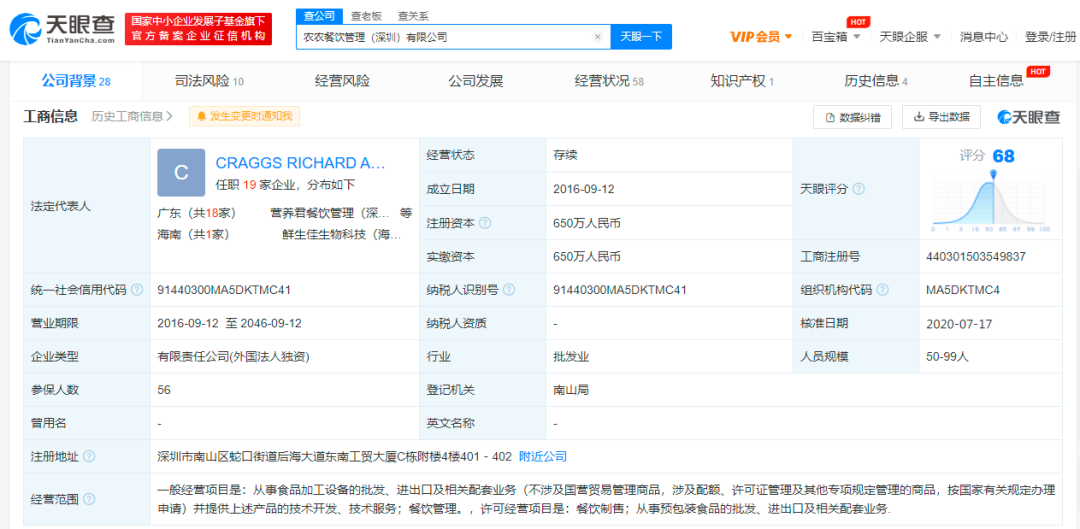The image size is (1080, 529).
Task: Click the TianYanCha logo
Action: [63, 29]
